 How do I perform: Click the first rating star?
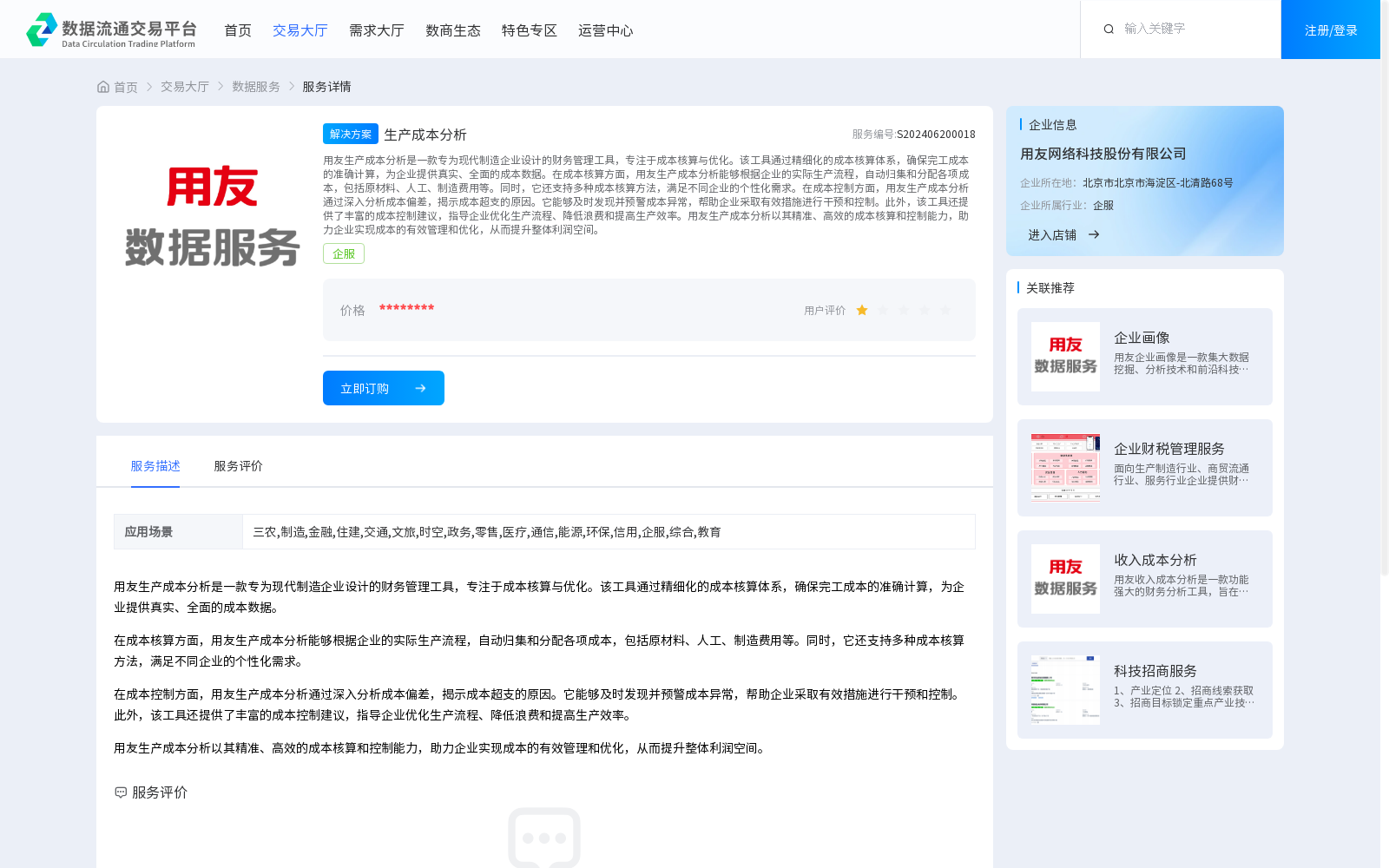point(862,310)
